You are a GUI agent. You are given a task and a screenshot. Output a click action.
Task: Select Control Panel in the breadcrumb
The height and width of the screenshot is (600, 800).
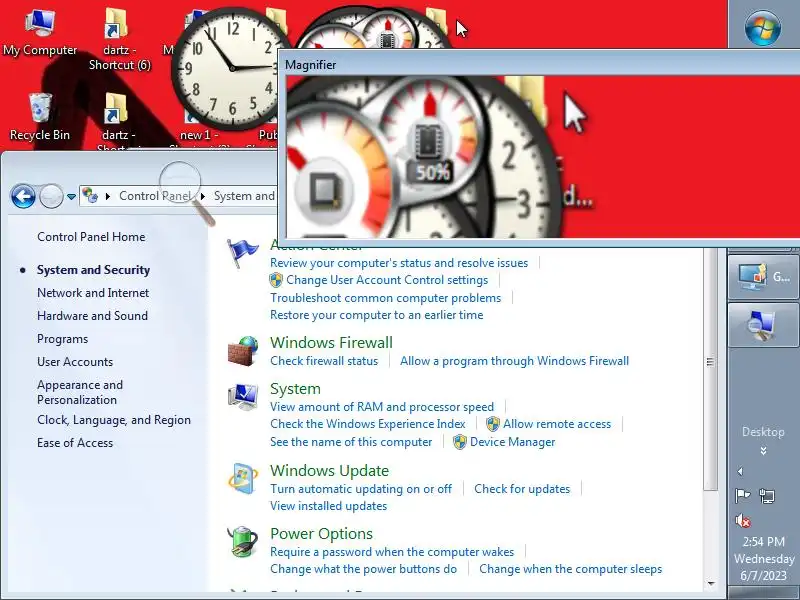(155, 196)
